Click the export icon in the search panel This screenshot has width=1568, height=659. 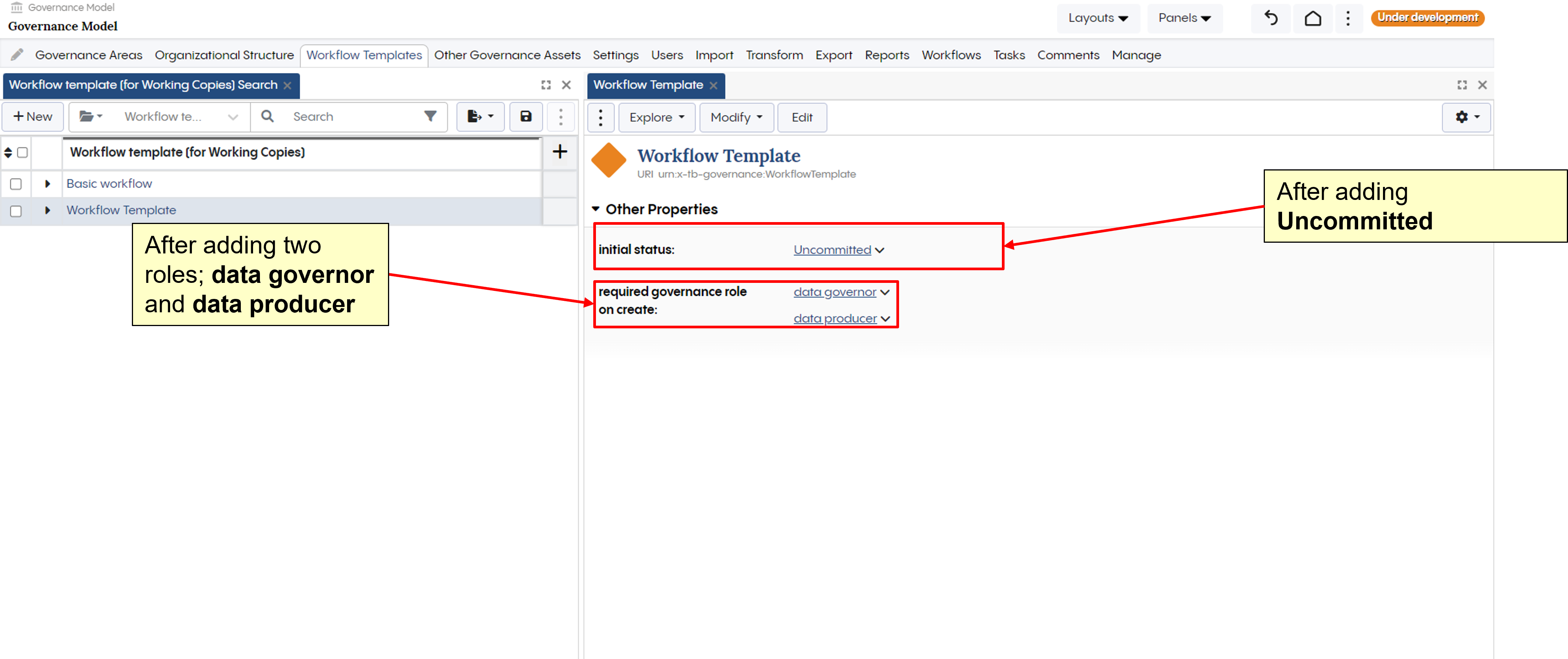480,117
